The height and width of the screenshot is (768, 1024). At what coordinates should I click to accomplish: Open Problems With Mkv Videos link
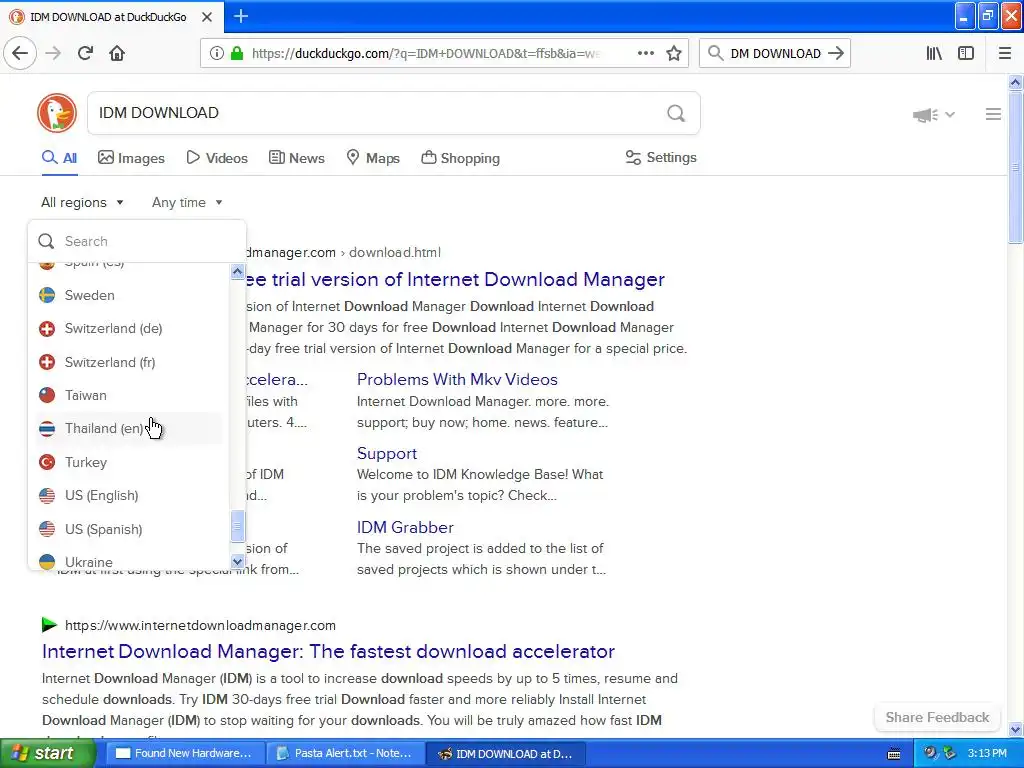tap(457, 379)
